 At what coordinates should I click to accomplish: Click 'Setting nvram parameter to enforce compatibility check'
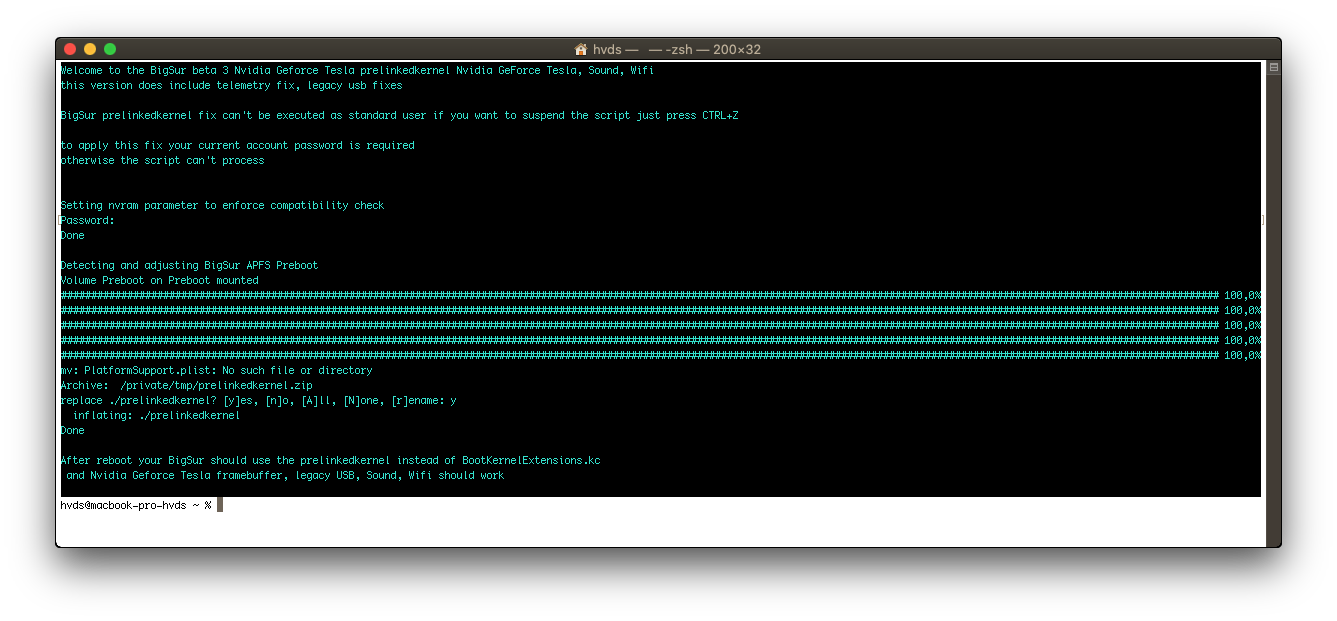pyautogui.click(x=222, y=205)
